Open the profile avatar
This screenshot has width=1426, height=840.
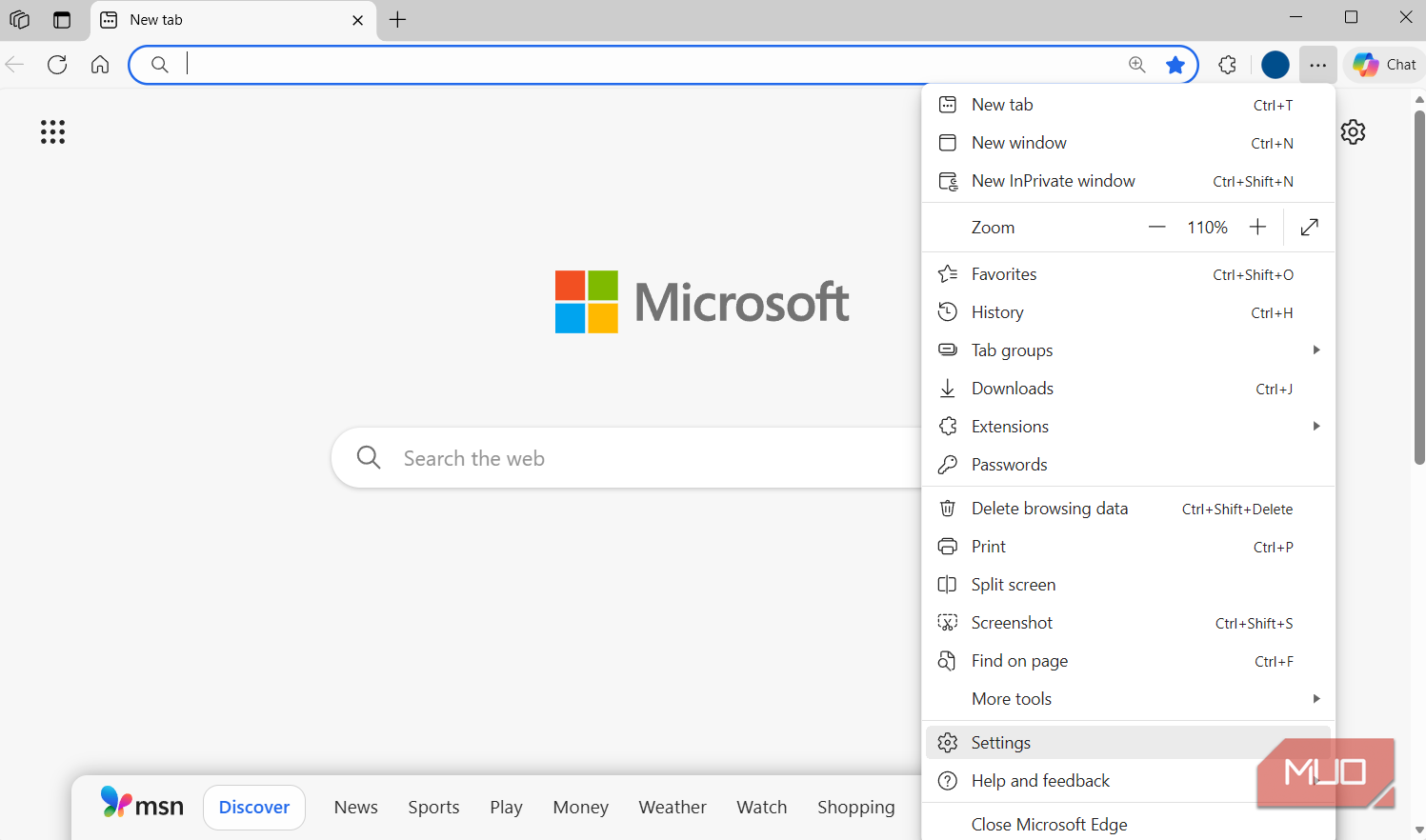point(1275,65)
